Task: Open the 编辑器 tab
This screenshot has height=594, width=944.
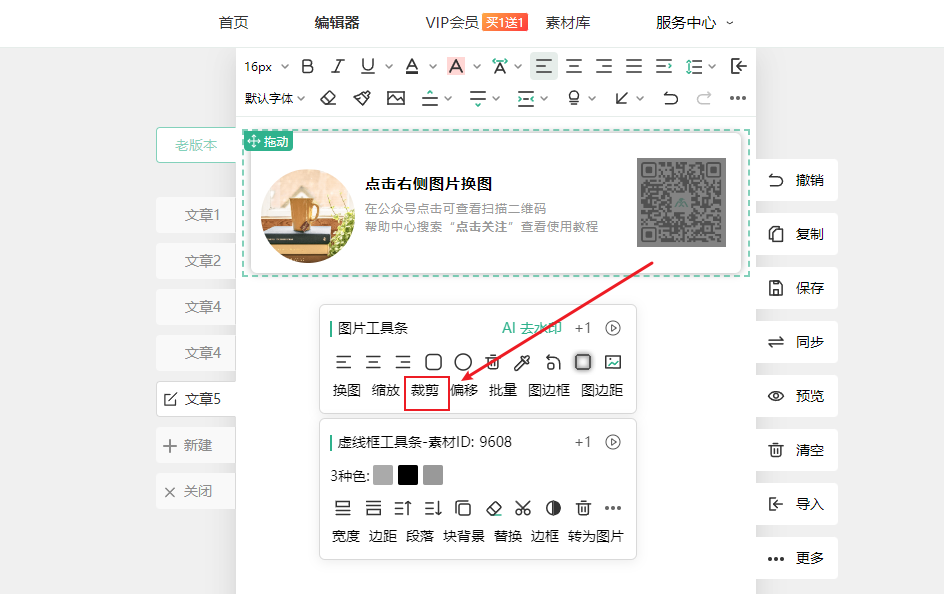Action: point(337,23)
